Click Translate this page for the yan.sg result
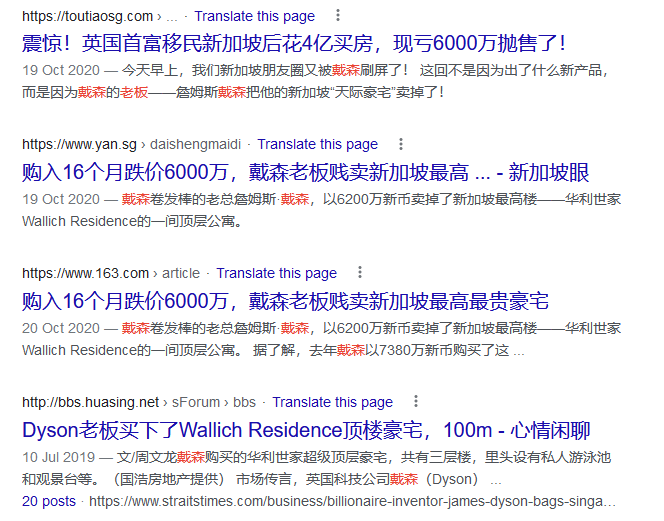The height and width of the screenshot is (521, 664). point(318,144)
